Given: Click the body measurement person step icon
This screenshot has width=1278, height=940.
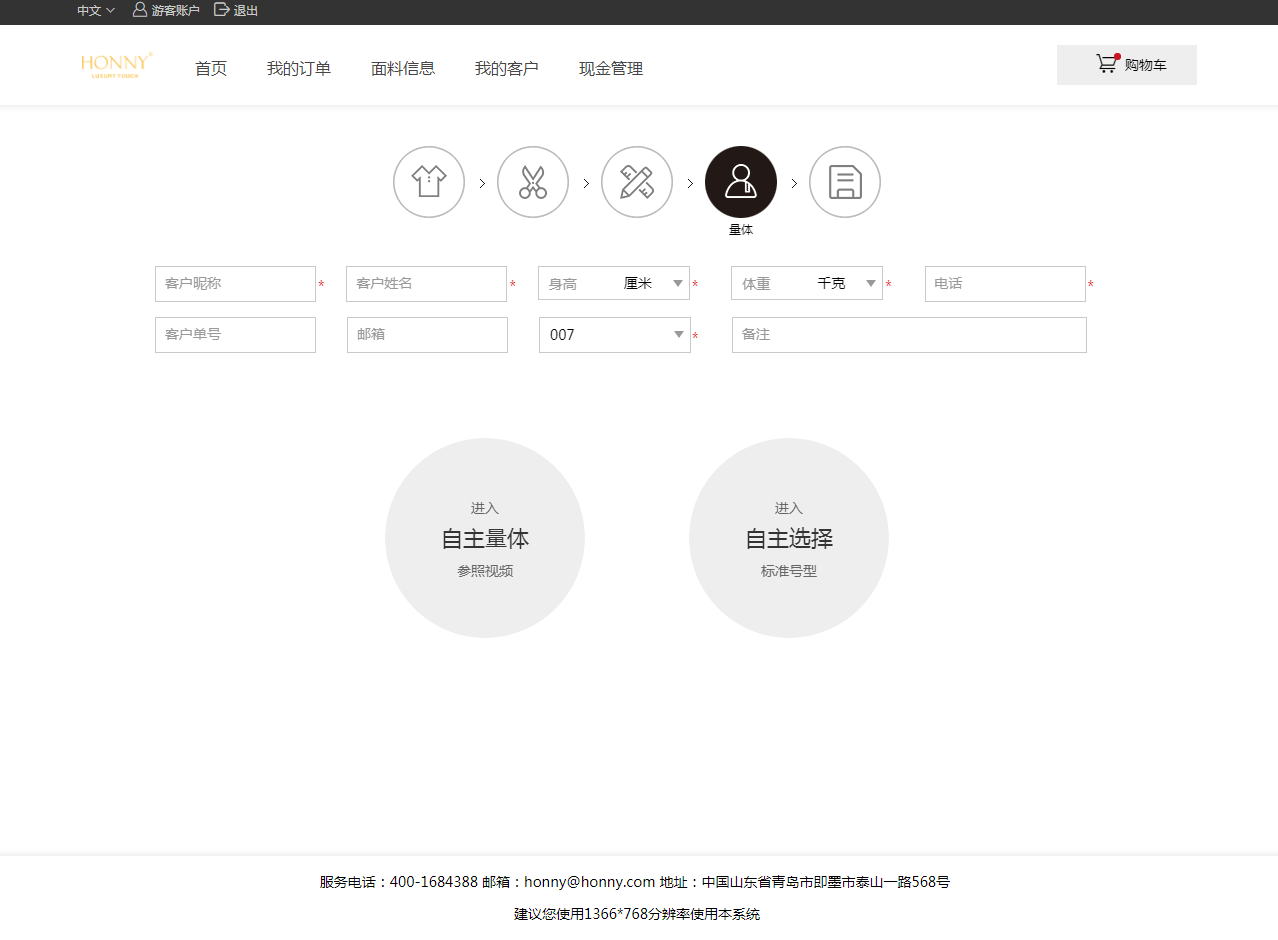Looking at the screenshot, I should [x=741, y=182].
